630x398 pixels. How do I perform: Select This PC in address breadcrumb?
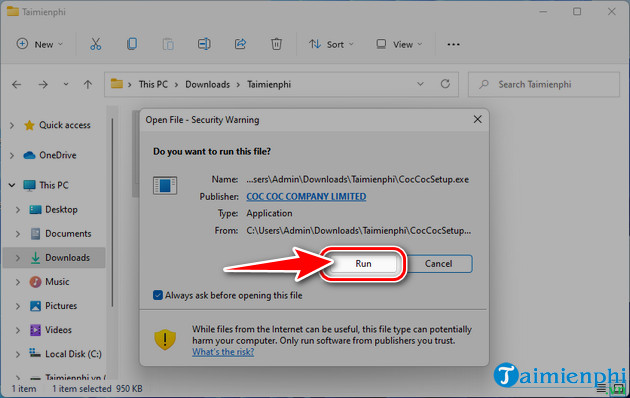click(x=153, y=84)
